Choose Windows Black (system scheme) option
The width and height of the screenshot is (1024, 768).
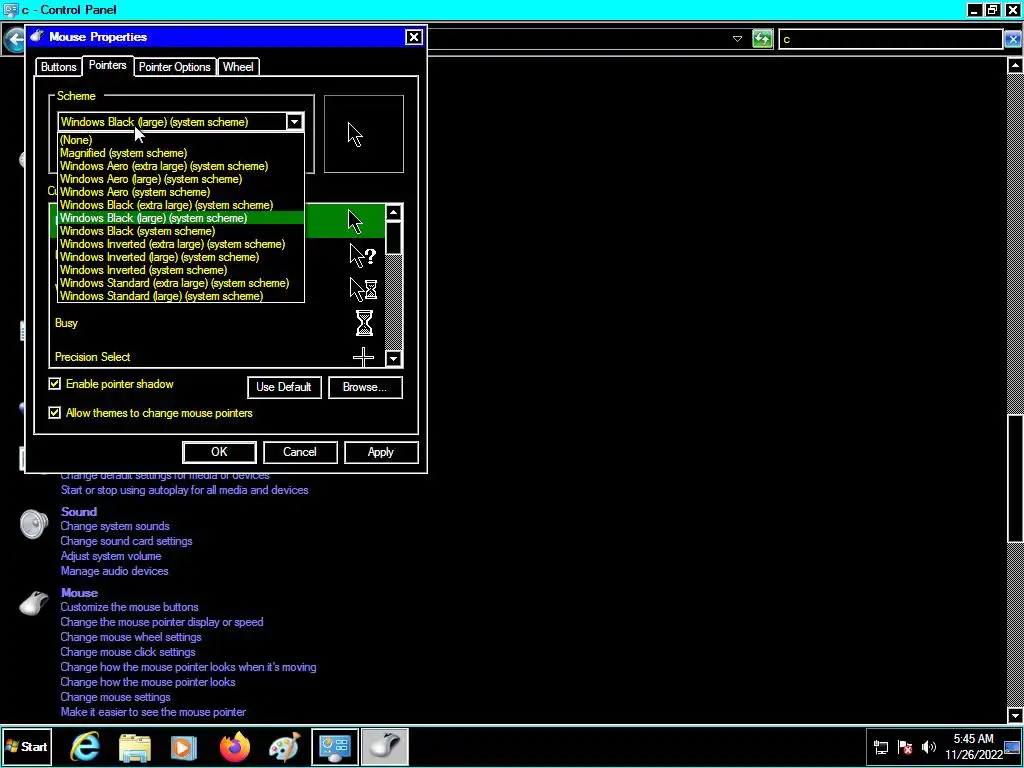click(181, 231)
